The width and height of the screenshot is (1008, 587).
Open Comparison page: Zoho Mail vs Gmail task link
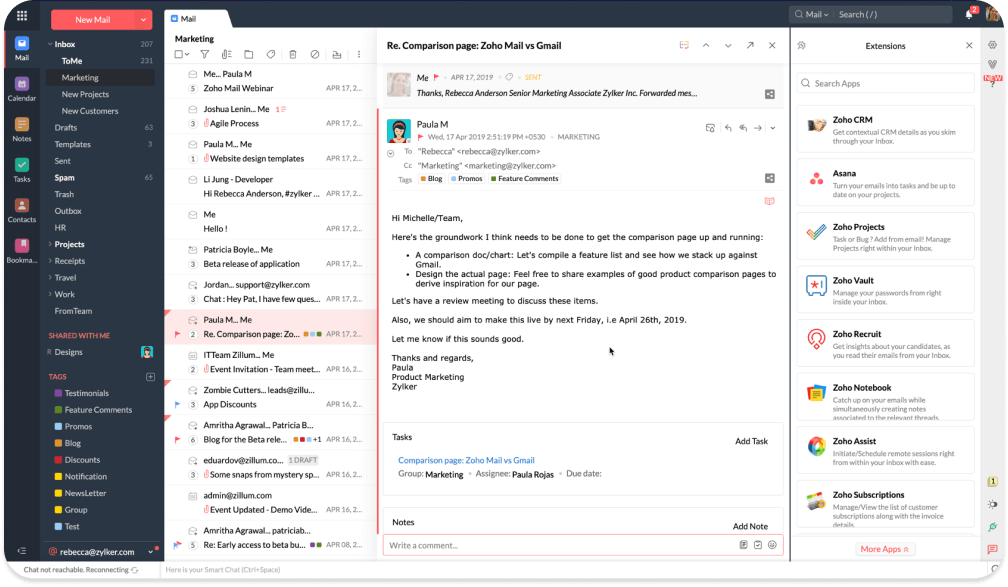point(466,460)
